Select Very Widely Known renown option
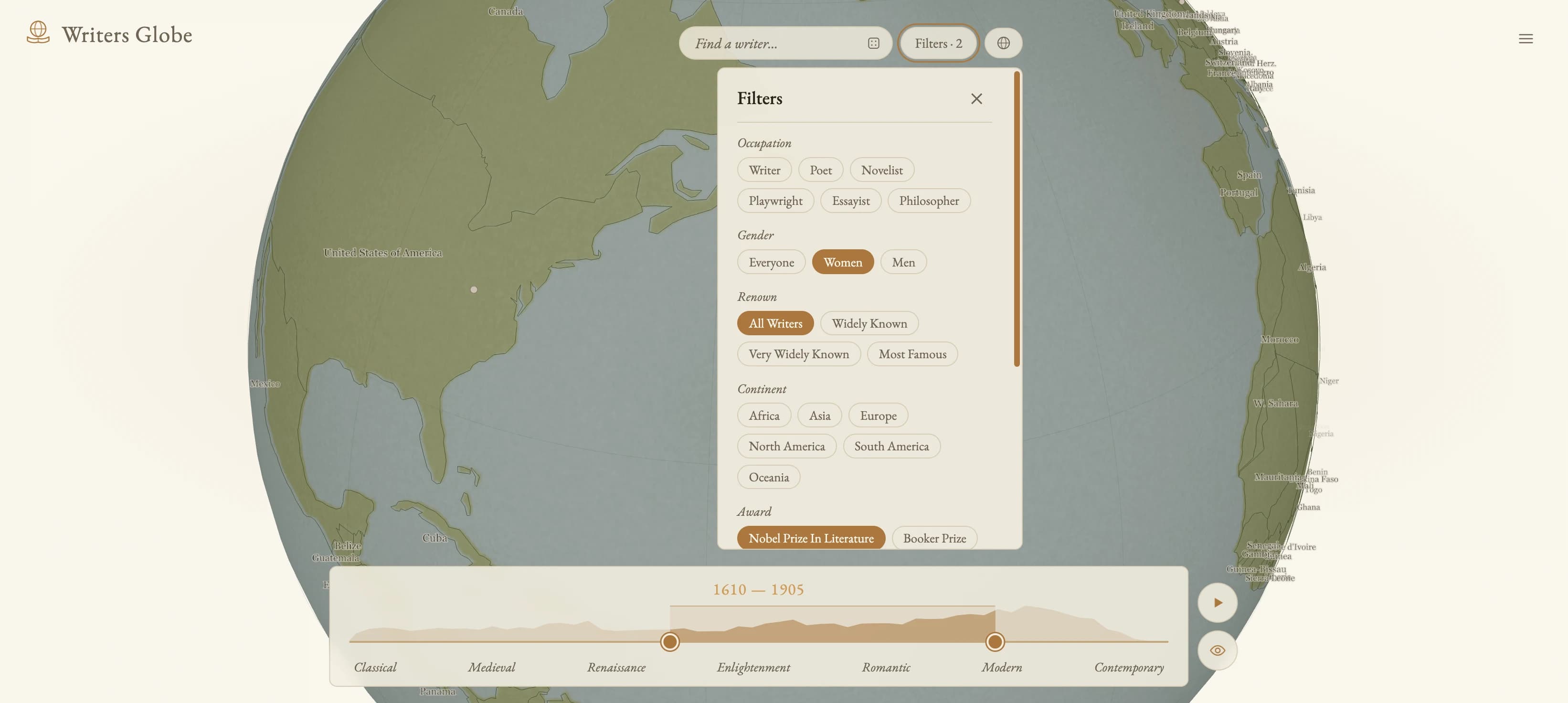This screenshot has width=1568, height=703. click(799, 354)
